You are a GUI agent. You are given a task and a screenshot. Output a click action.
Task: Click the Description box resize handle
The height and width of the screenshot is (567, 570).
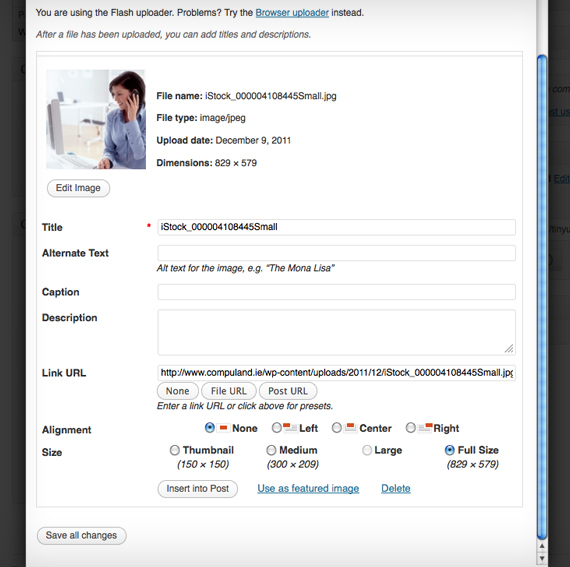point(509,349)
